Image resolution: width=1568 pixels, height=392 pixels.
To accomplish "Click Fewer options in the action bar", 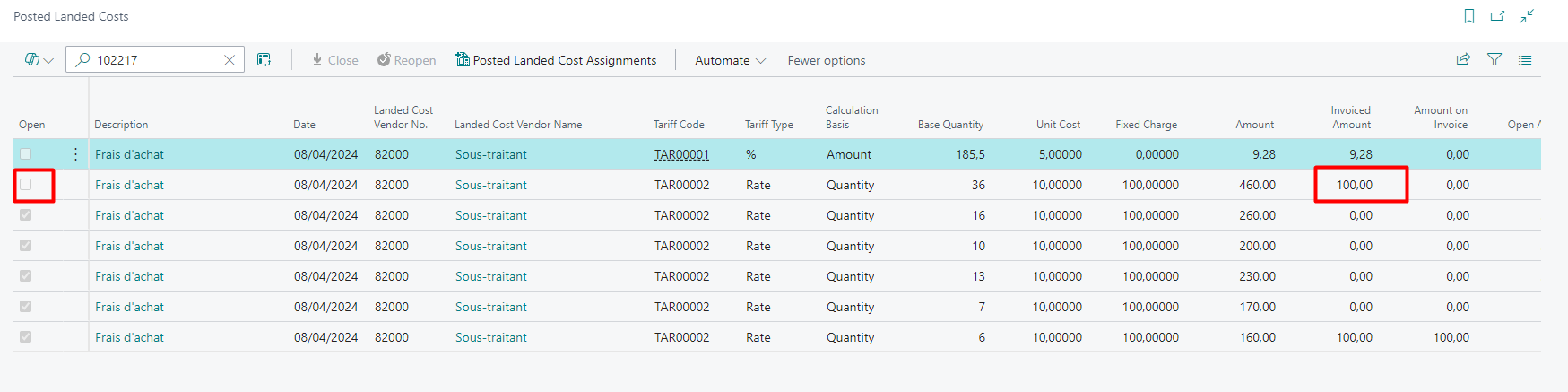I will [826, 60].
